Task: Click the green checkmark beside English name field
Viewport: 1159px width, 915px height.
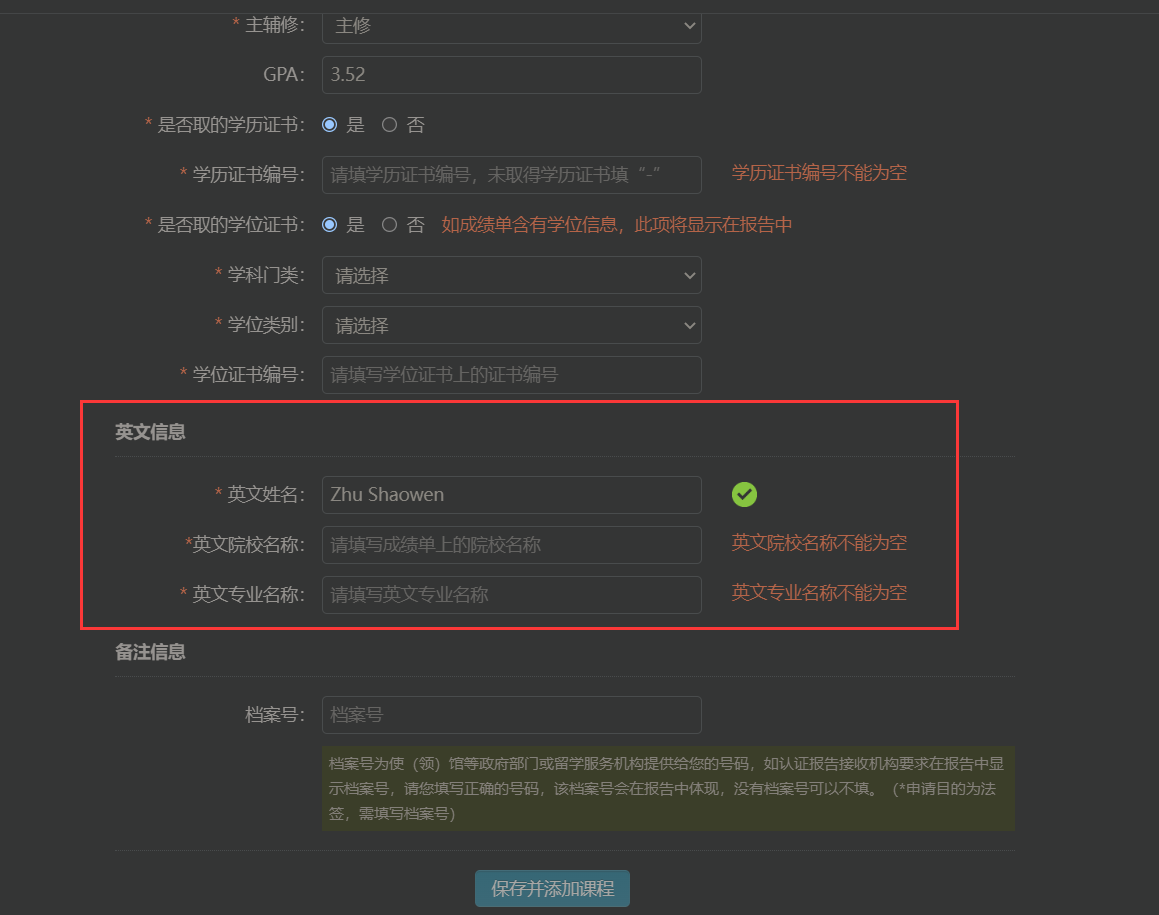Action: point(744,494)
